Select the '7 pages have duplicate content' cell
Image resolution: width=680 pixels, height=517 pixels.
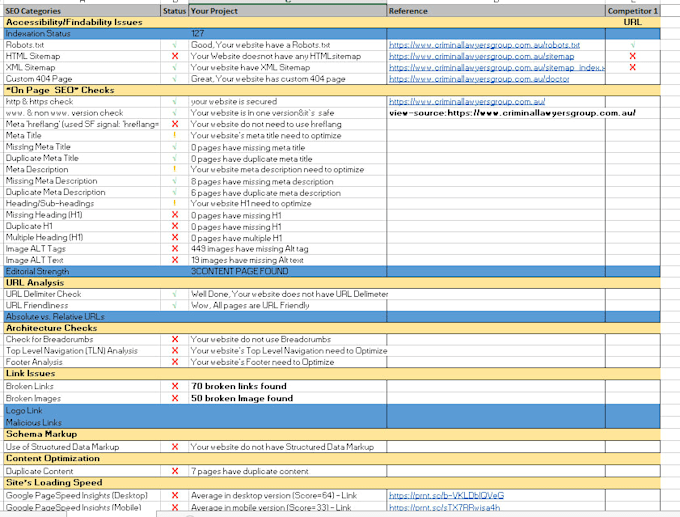[x=288, y=471]
